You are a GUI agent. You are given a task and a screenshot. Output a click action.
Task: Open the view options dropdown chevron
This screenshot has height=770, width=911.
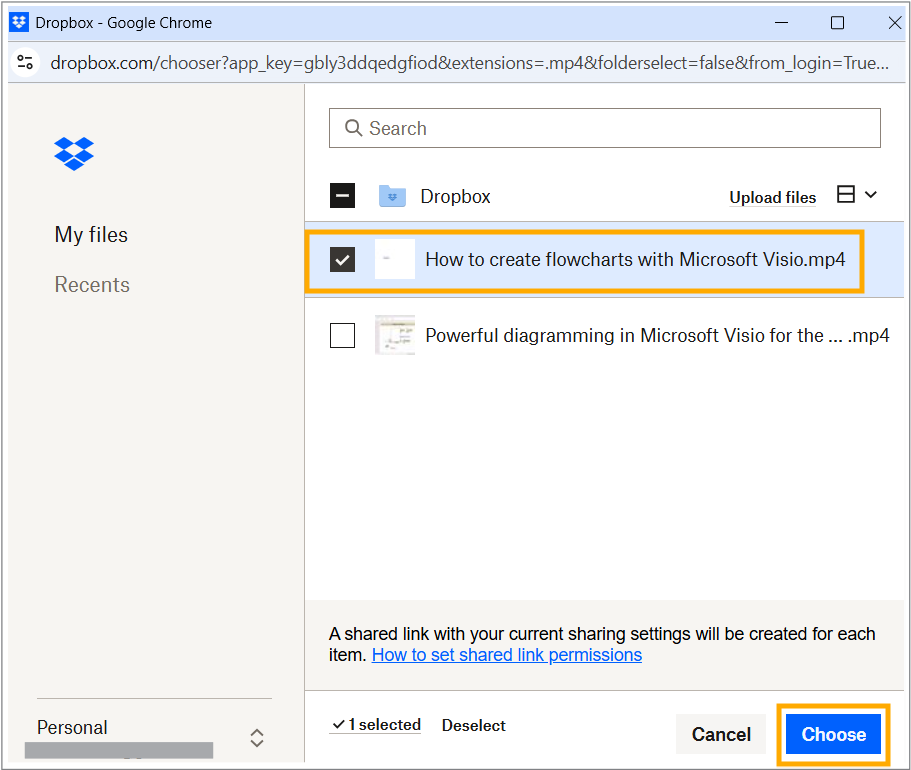pyautogui.click(x=871, y=195)
